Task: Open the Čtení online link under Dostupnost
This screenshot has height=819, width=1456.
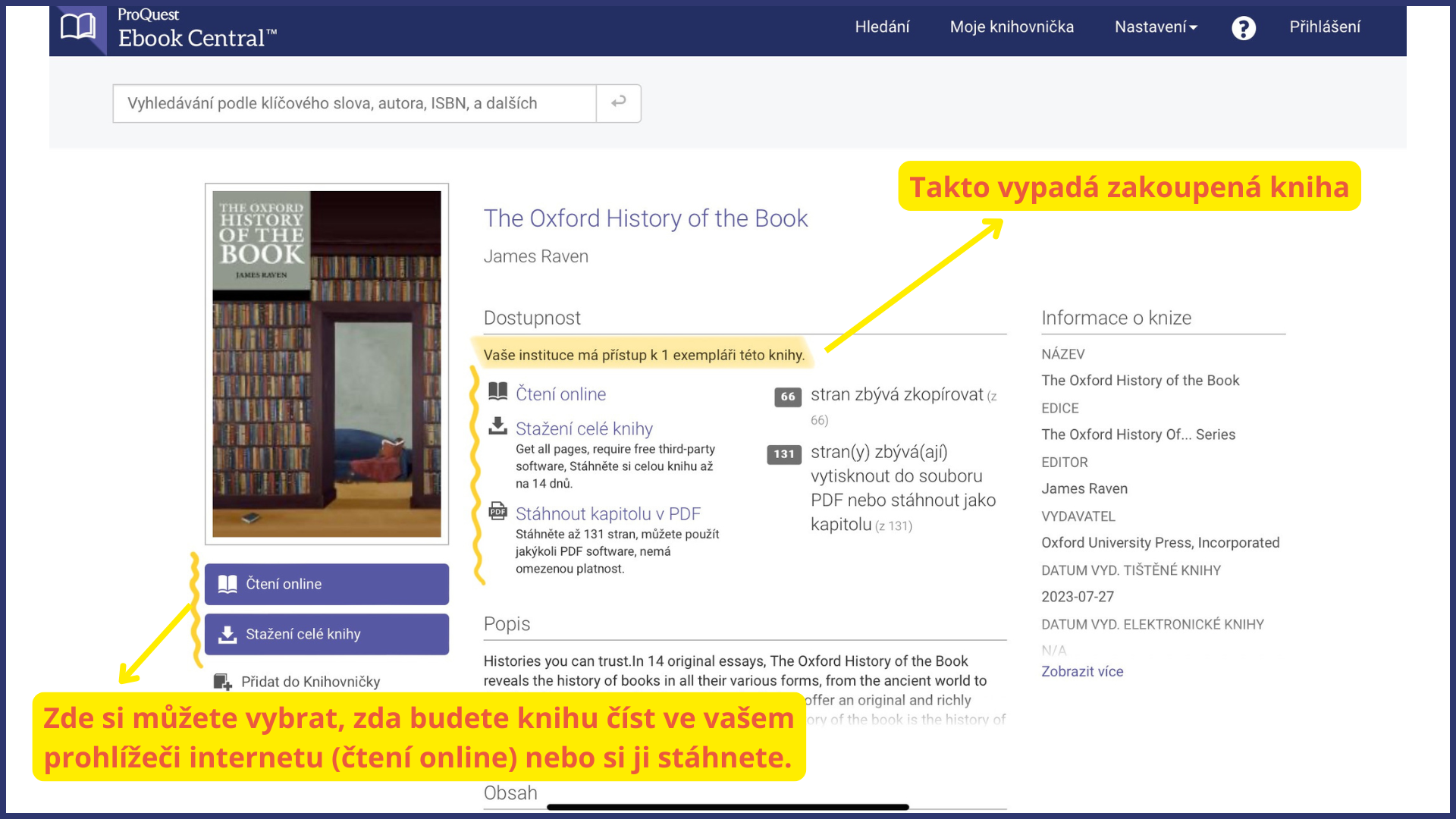Action: [x=560, y=394]
